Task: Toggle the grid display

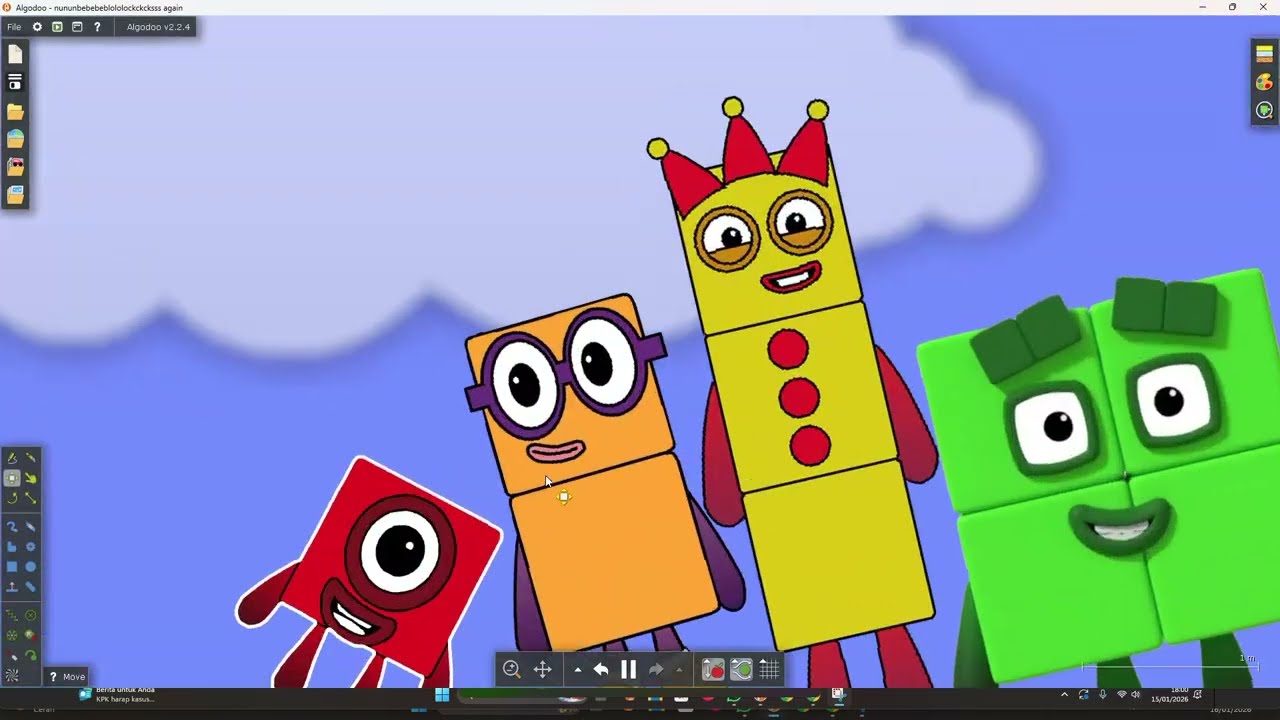Action: [x=769, y=669]
